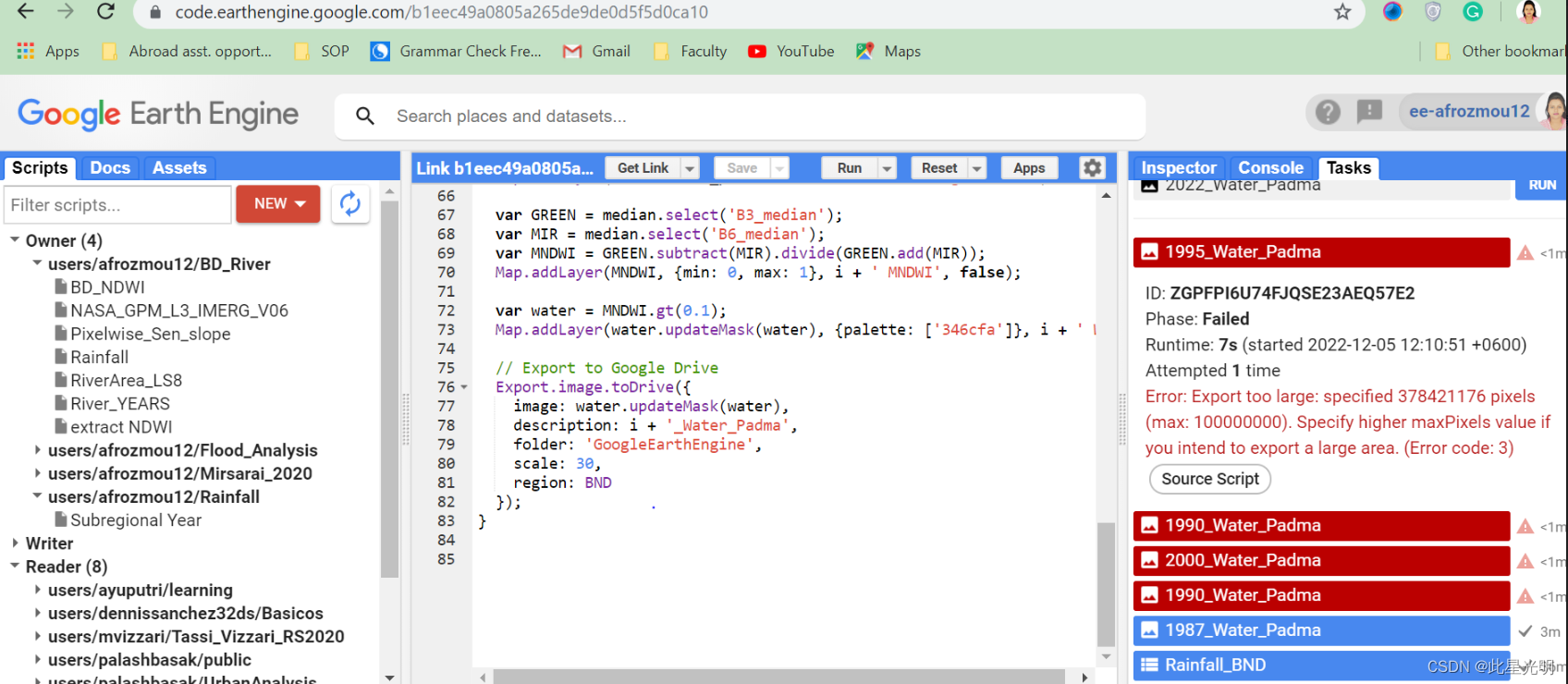The image size is (1568, 684).
Task: Switch to the Scripts tab
Action: point(40,168)
